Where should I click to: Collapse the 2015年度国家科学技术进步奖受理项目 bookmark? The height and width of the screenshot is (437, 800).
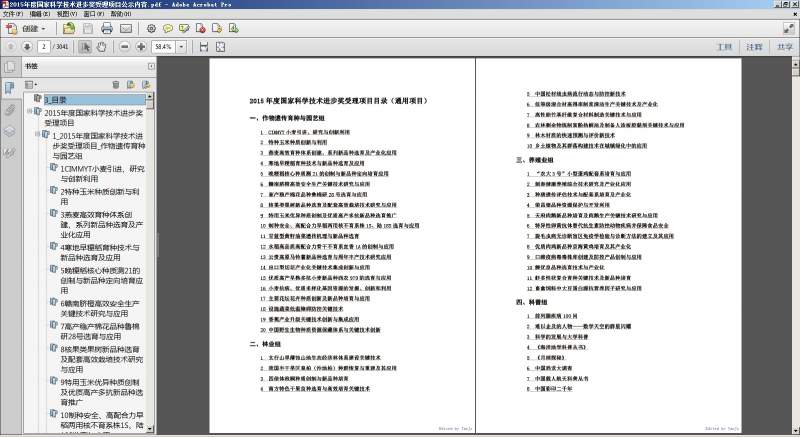tap(30, 111)
